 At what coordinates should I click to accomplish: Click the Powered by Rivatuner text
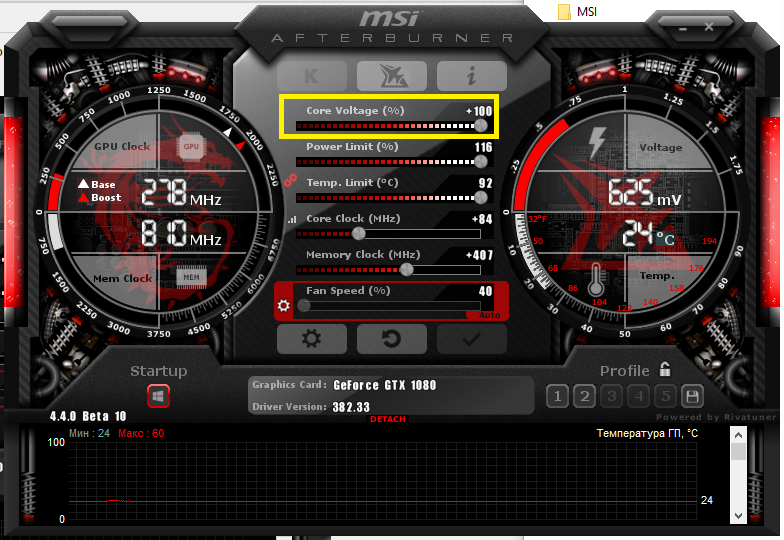[x=716, y=417]
